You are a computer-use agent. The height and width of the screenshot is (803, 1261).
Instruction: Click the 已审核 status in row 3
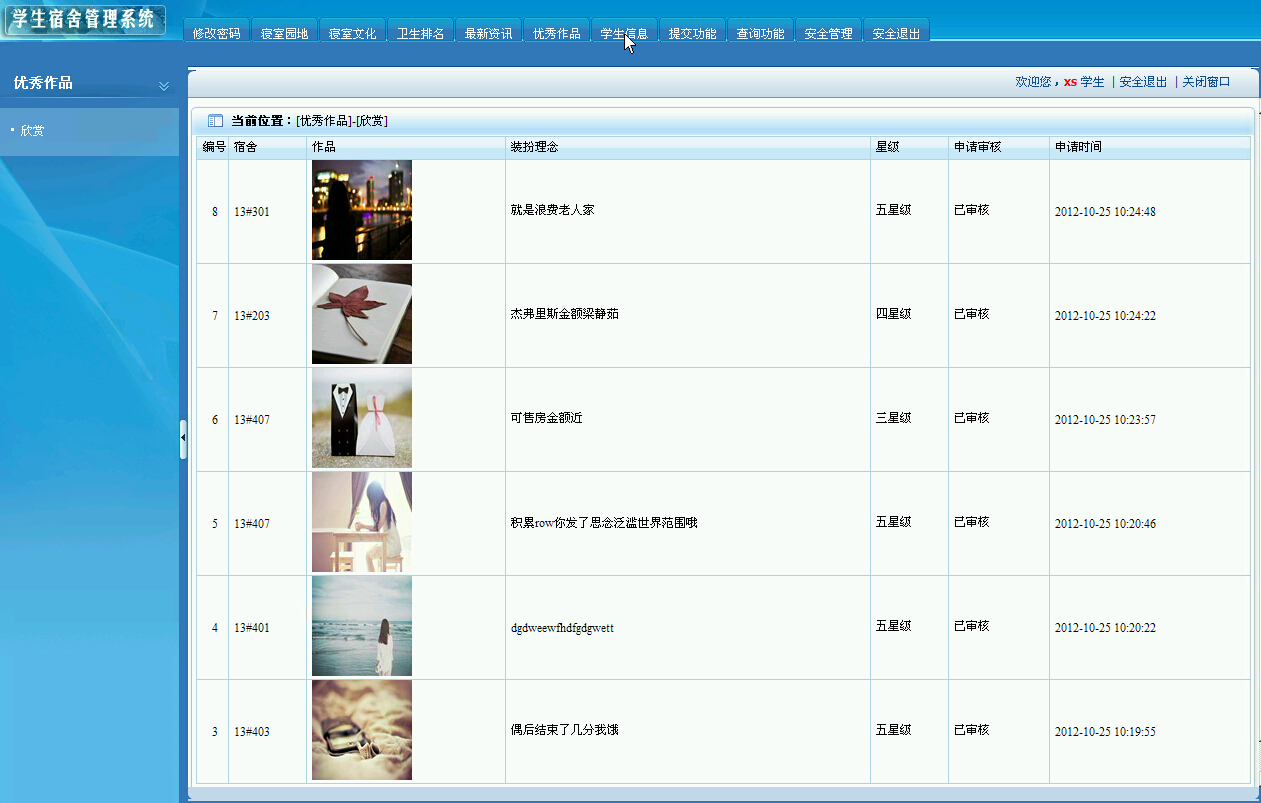click(x=971, y=730)
